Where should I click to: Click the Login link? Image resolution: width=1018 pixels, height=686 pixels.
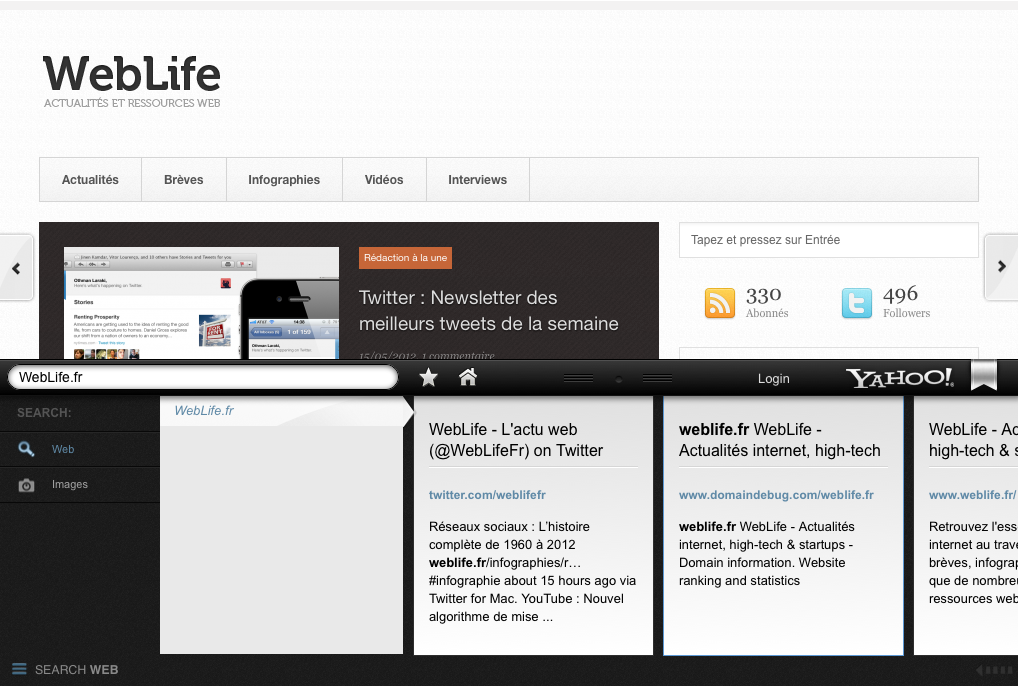click(x=773, y=378)
